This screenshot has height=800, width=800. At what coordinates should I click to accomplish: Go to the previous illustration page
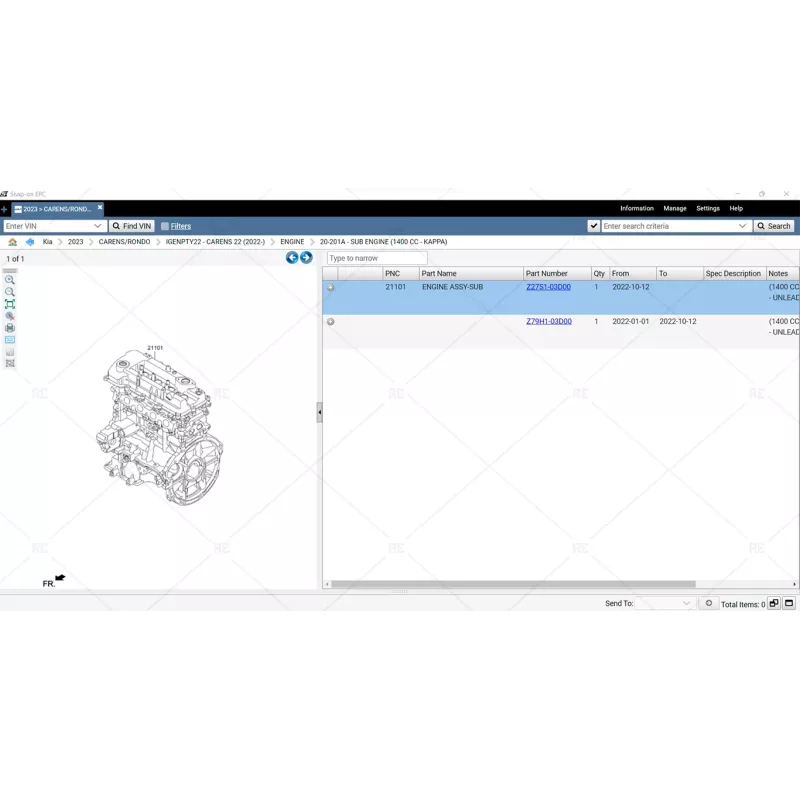(292, 258)
